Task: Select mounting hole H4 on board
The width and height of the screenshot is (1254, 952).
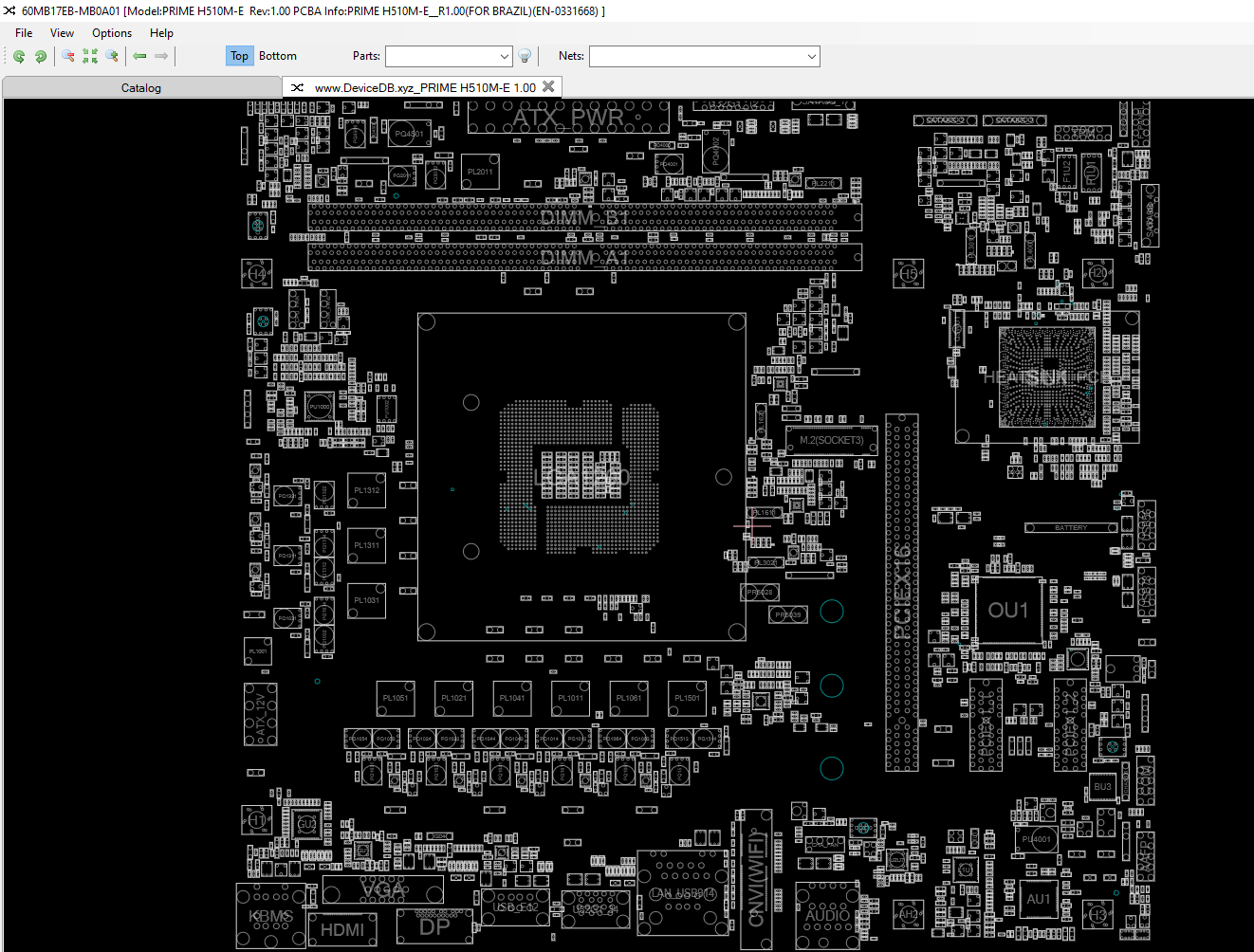Action: coord(256,274)
